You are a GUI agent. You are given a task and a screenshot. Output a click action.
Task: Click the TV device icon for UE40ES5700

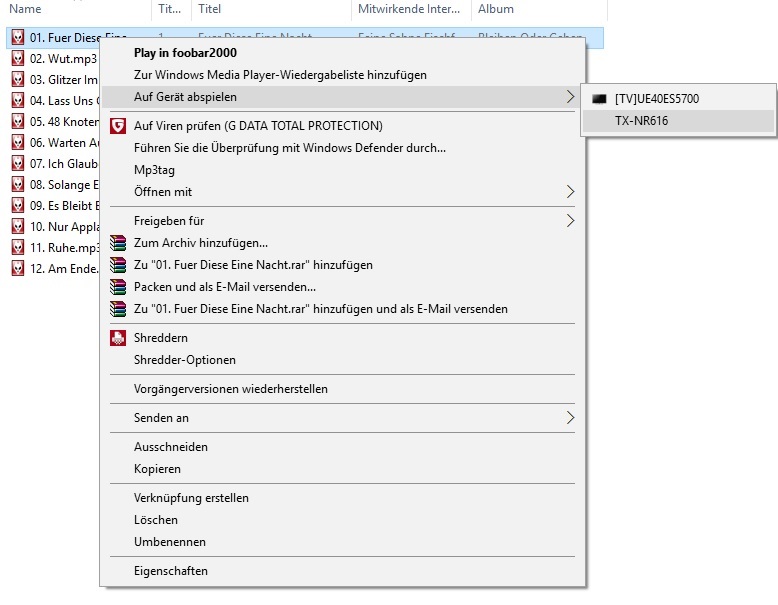[x=599, y=98]
